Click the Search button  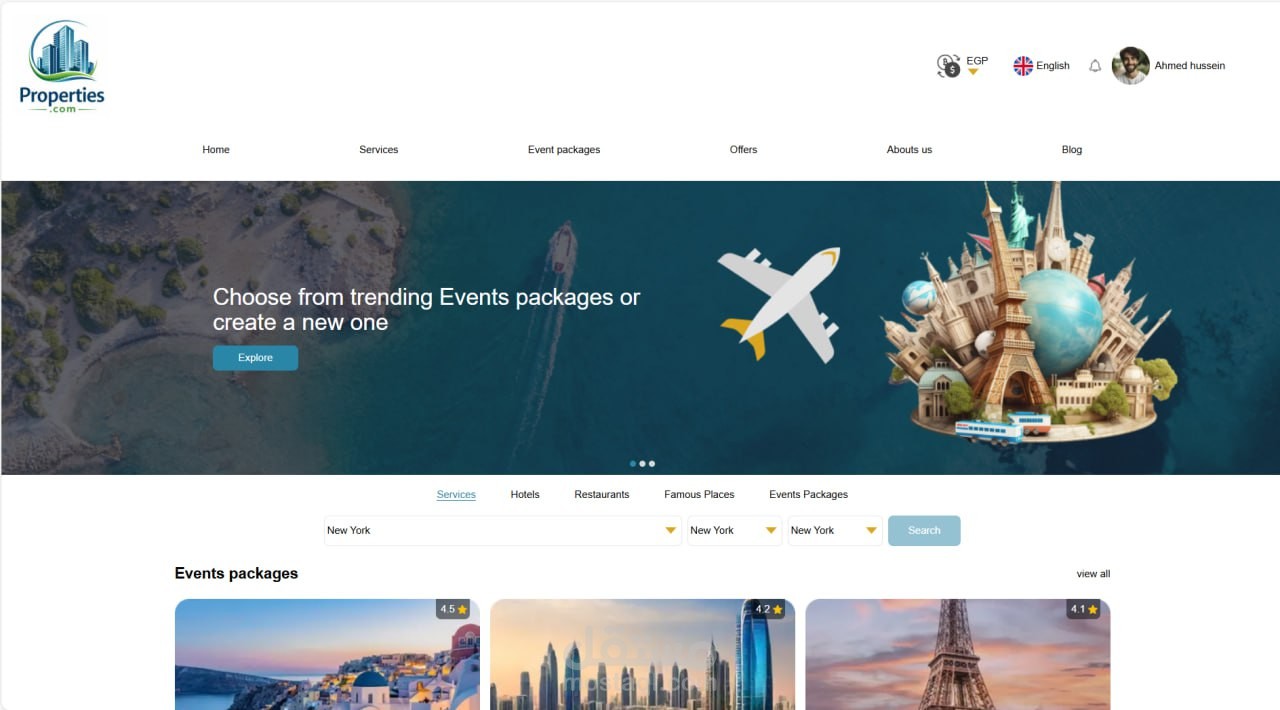click(924, 531)
